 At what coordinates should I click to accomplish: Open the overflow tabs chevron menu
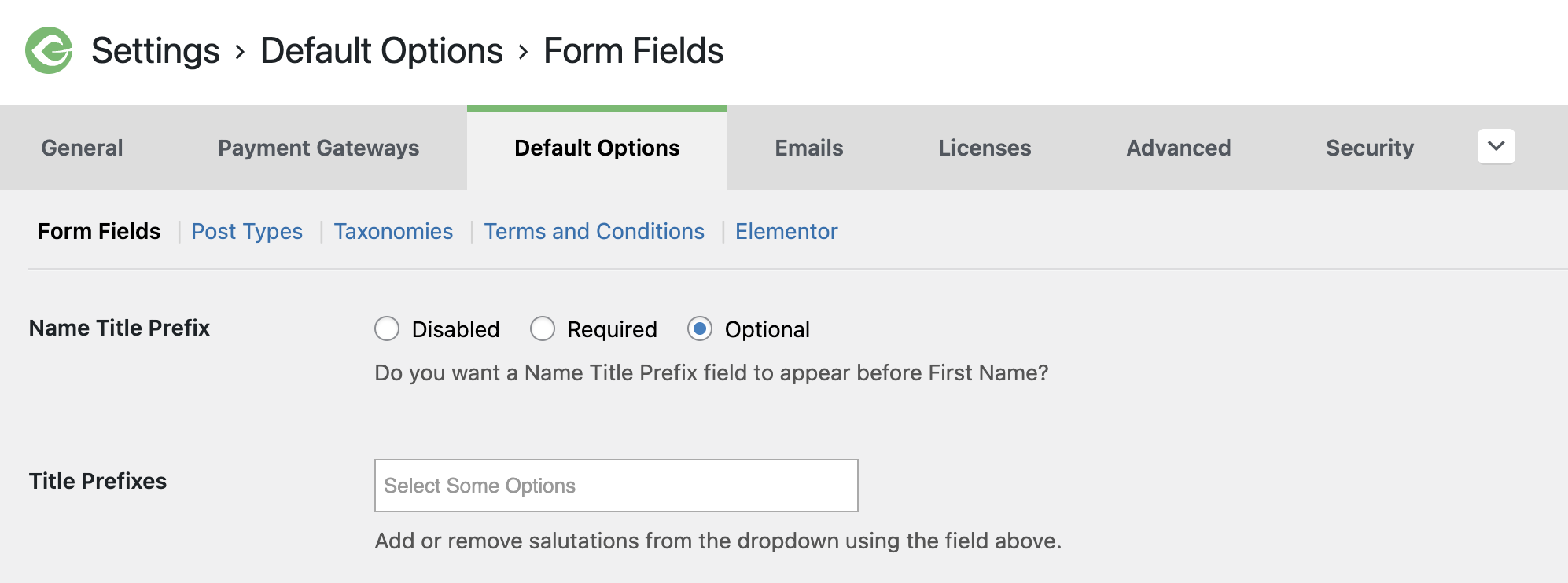click(1496, 146)
